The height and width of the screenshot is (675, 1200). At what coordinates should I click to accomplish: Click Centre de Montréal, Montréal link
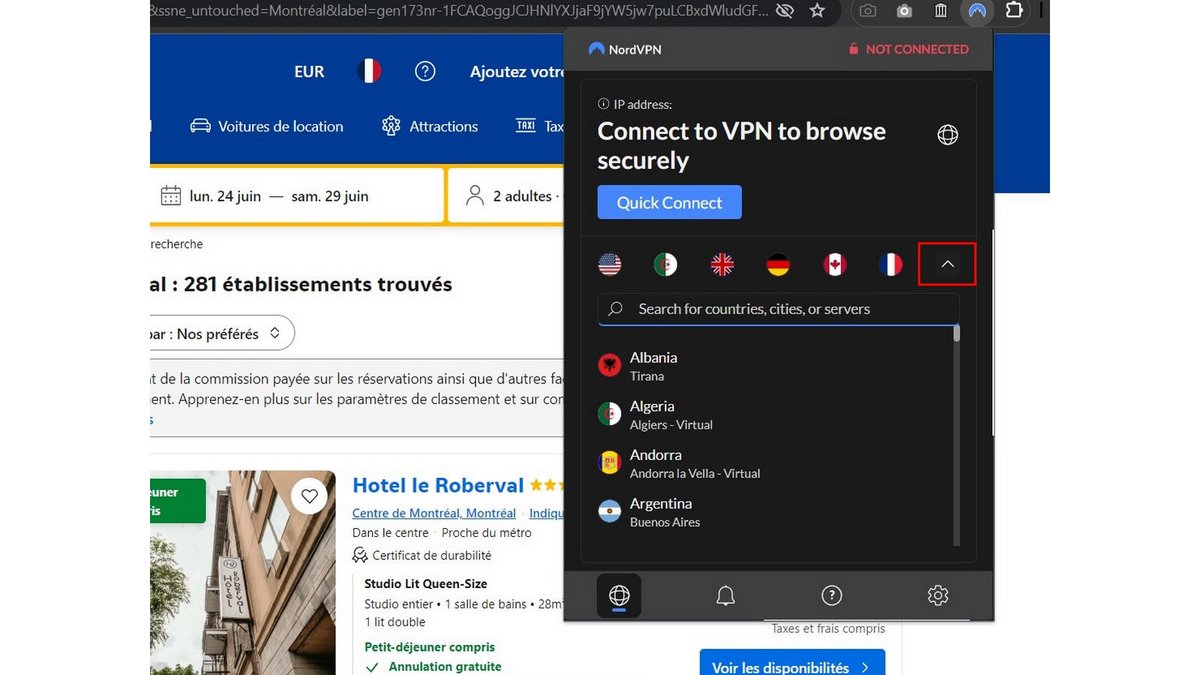[434, 513]
